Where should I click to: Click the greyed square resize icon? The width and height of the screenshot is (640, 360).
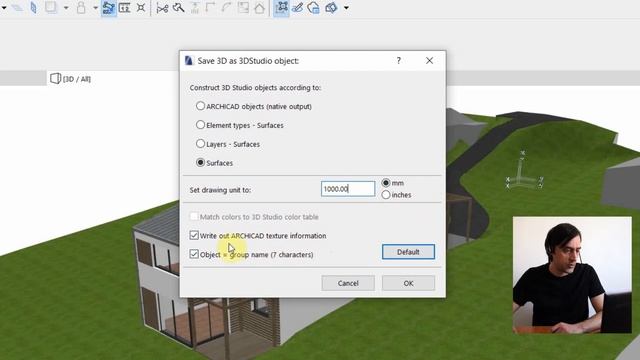(x=243, y=8)
